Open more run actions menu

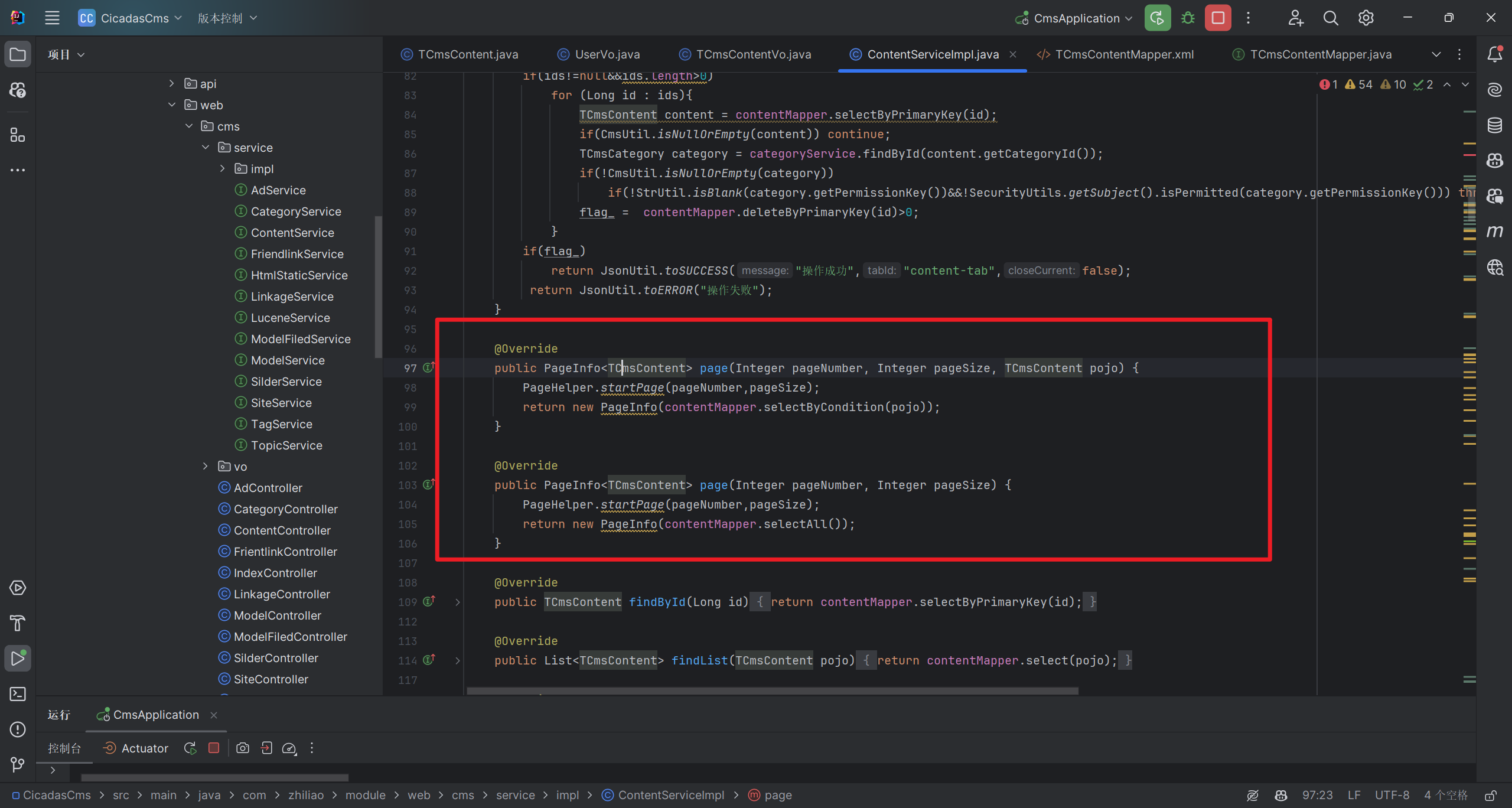coord(1248,18)
